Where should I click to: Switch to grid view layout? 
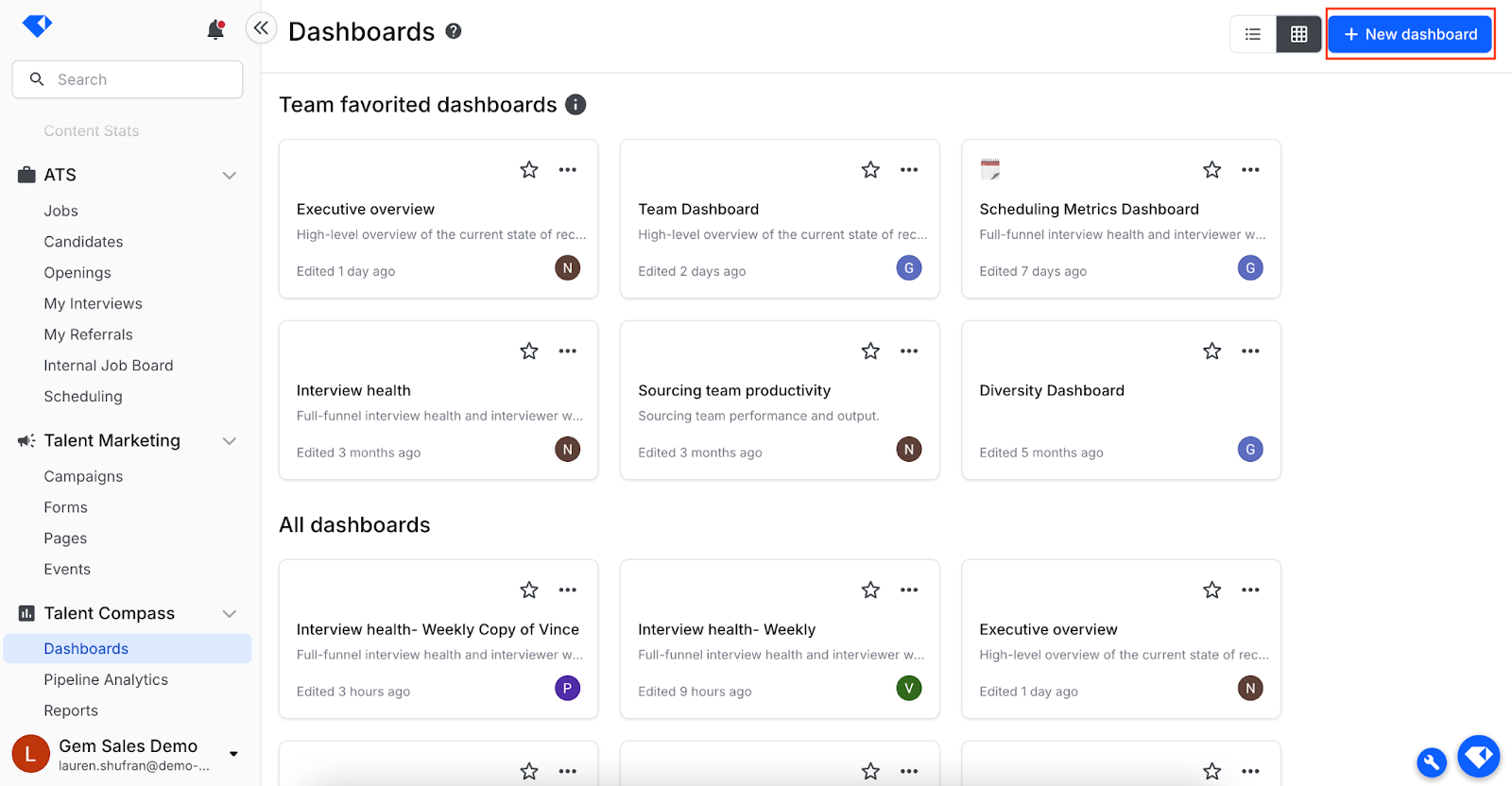(1299, 34)
